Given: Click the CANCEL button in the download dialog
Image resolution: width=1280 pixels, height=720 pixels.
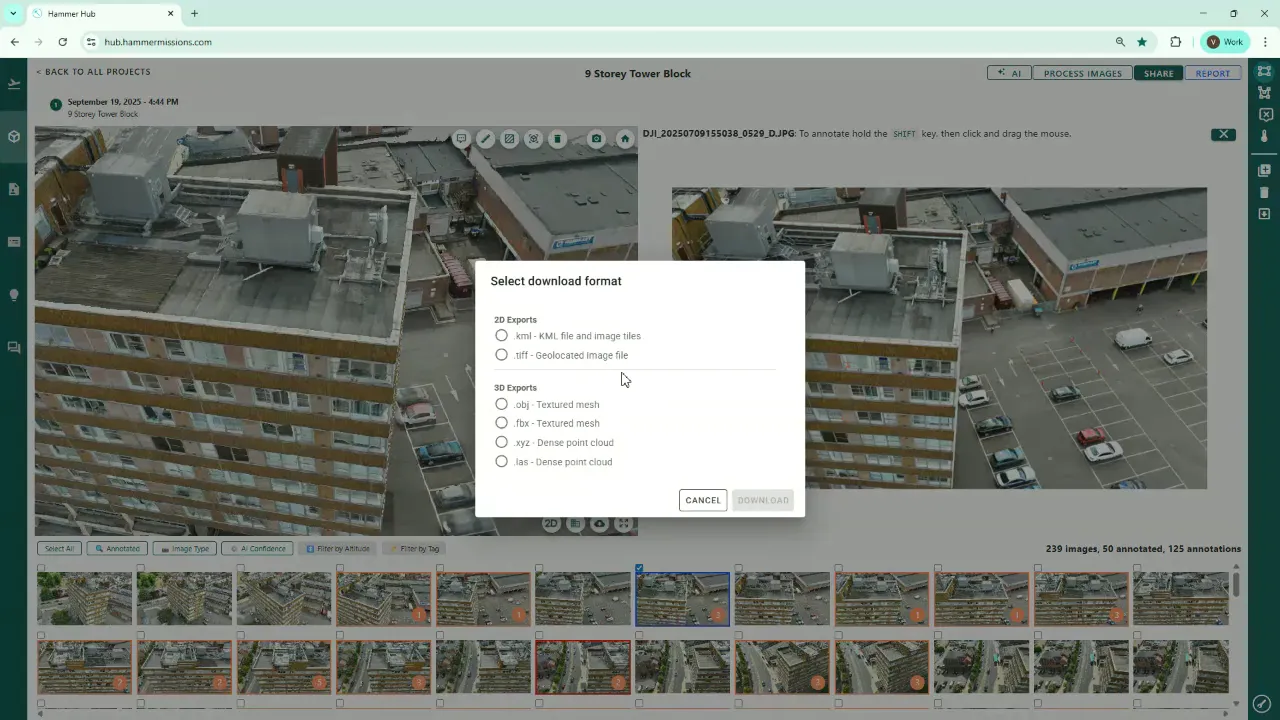Looking at the screenshot, I should click(x=702, y=500).
